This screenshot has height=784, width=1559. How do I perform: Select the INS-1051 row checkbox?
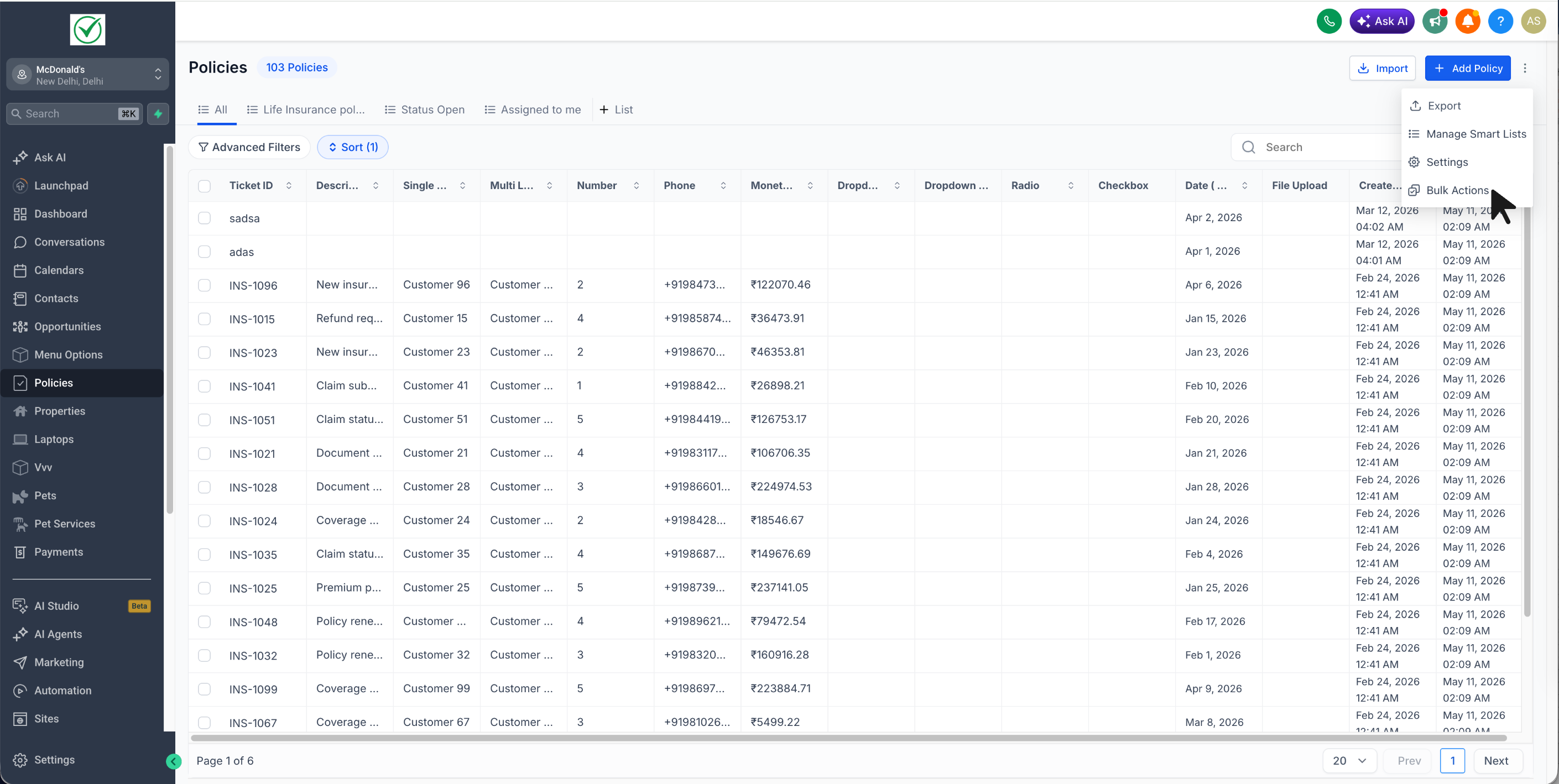(205, 420)
